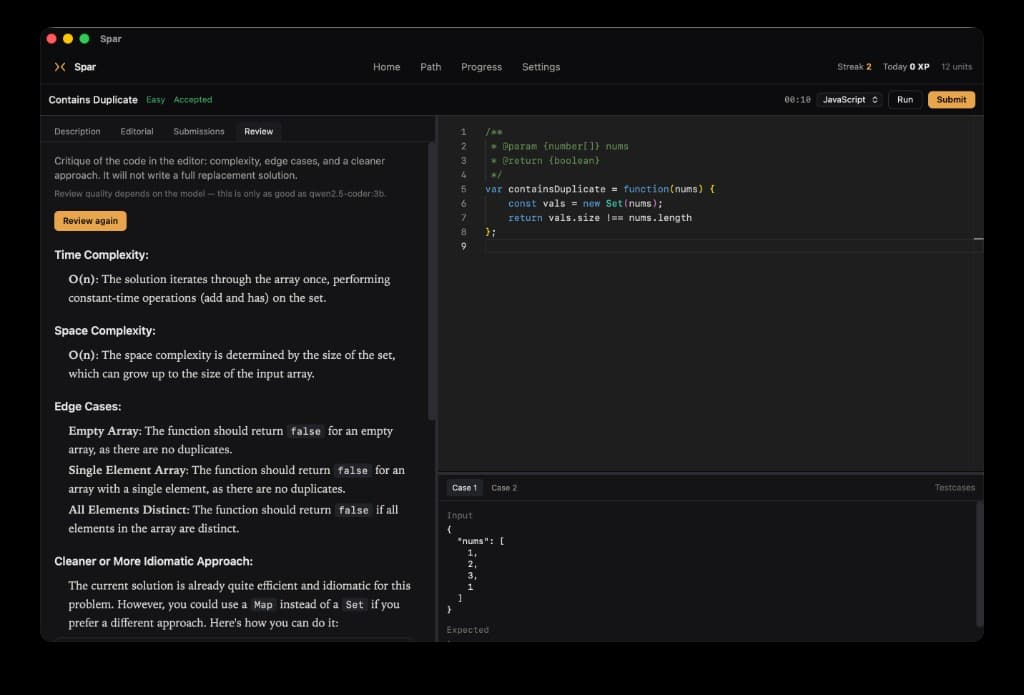Click the Contains Duplicate problem title
Image resolution: width=1024 pixels, height=695 pixels.
click(x=93, y=100)
